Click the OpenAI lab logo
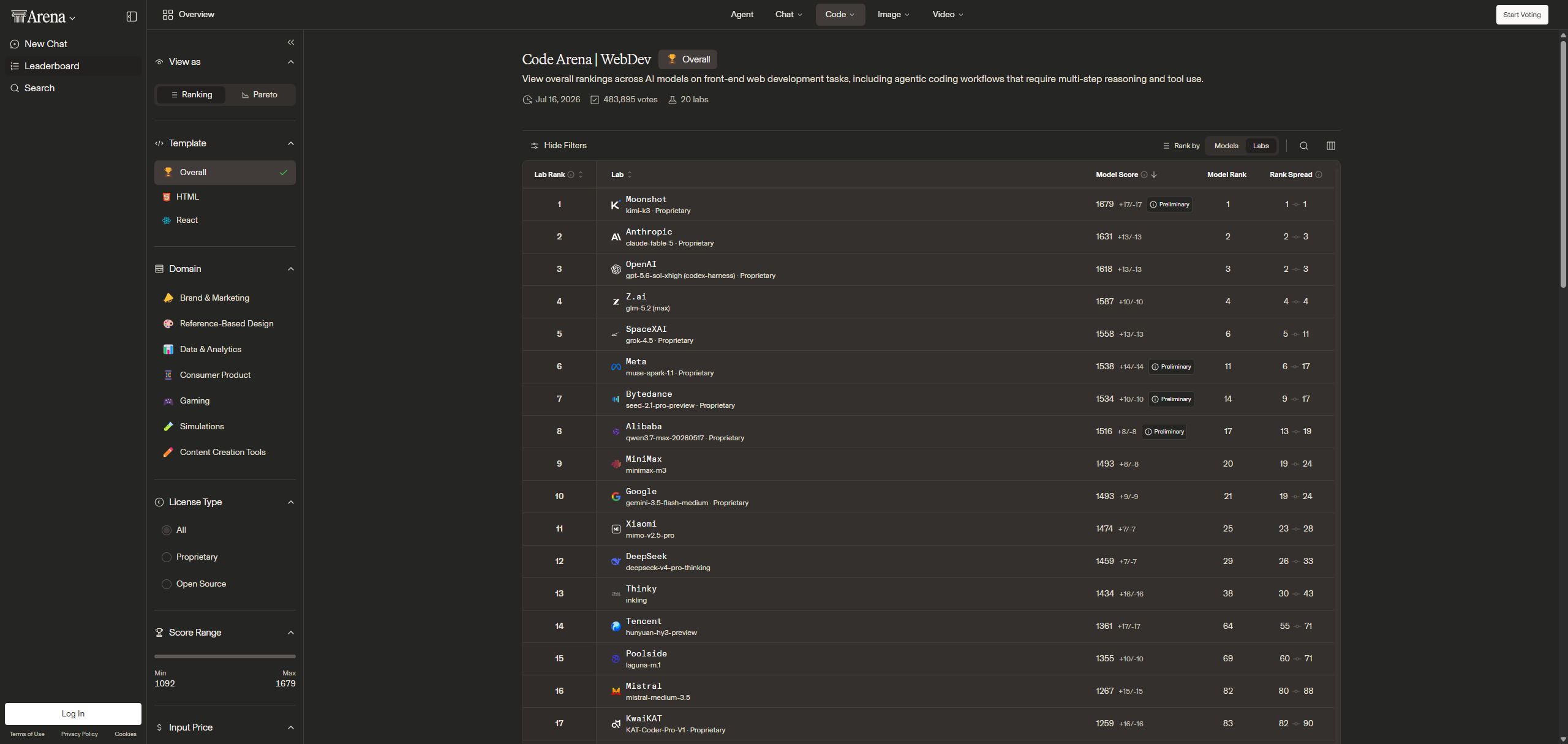This screenshot has height=744, width=1568. tap(616, 269)
